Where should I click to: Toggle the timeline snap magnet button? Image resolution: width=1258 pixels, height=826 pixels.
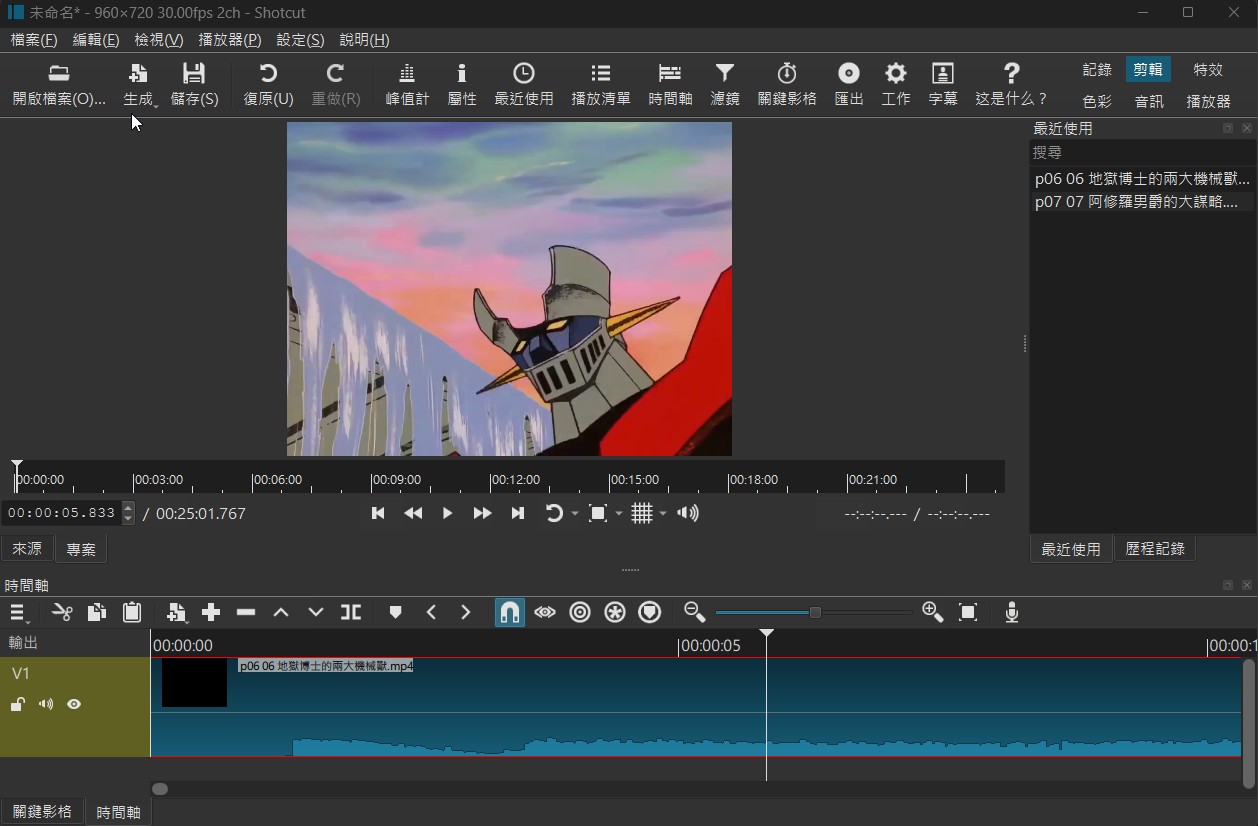[x=509, y=612]
